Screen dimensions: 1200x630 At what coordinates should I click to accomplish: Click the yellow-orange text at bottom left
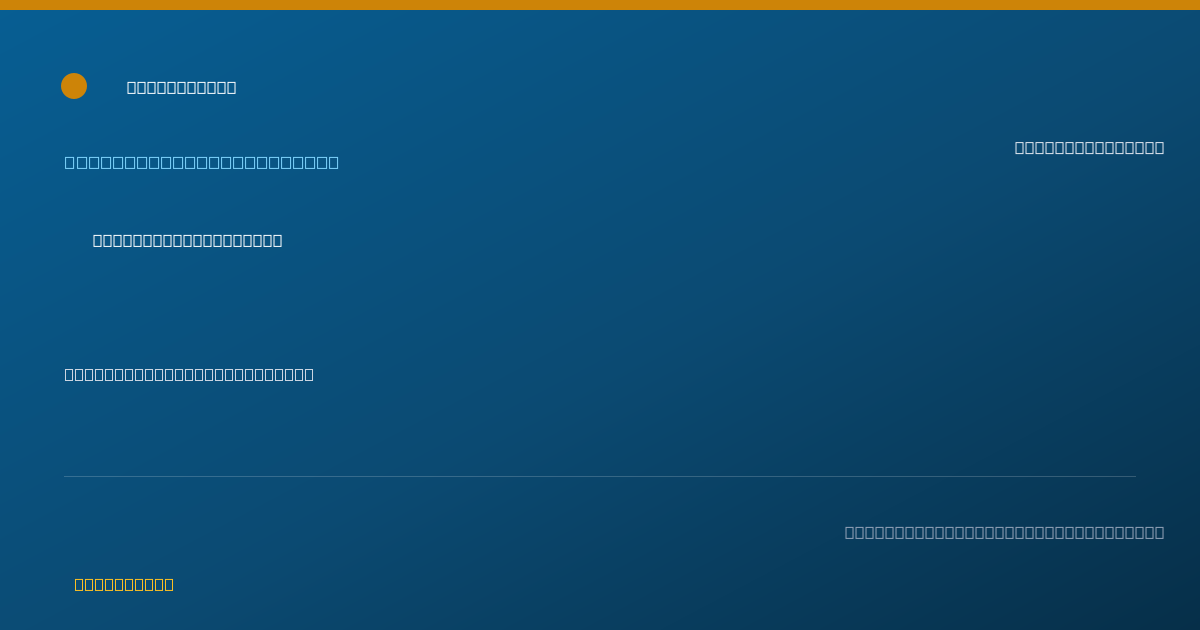point(124,584)
